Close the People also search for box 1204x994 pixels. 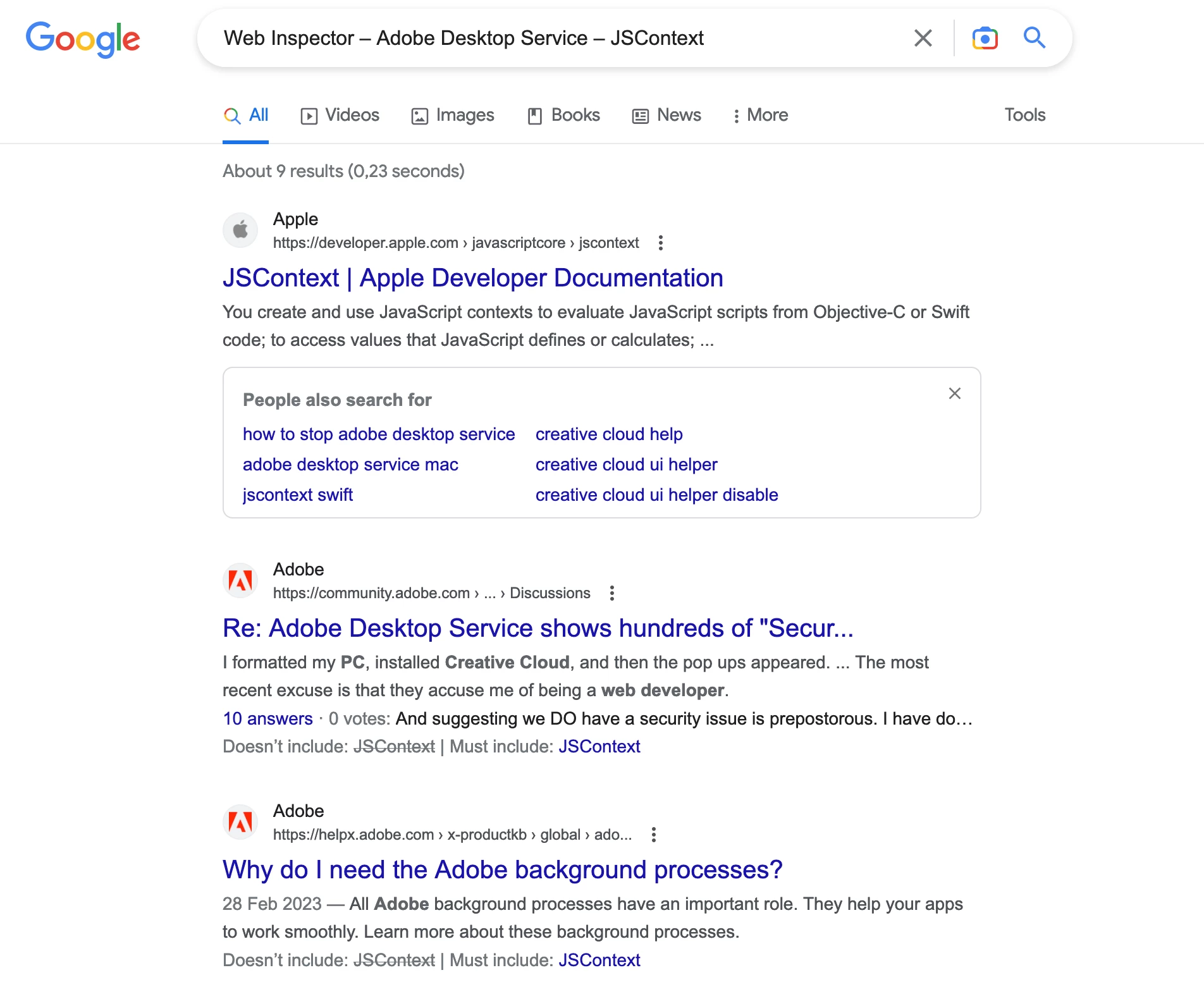955,393
